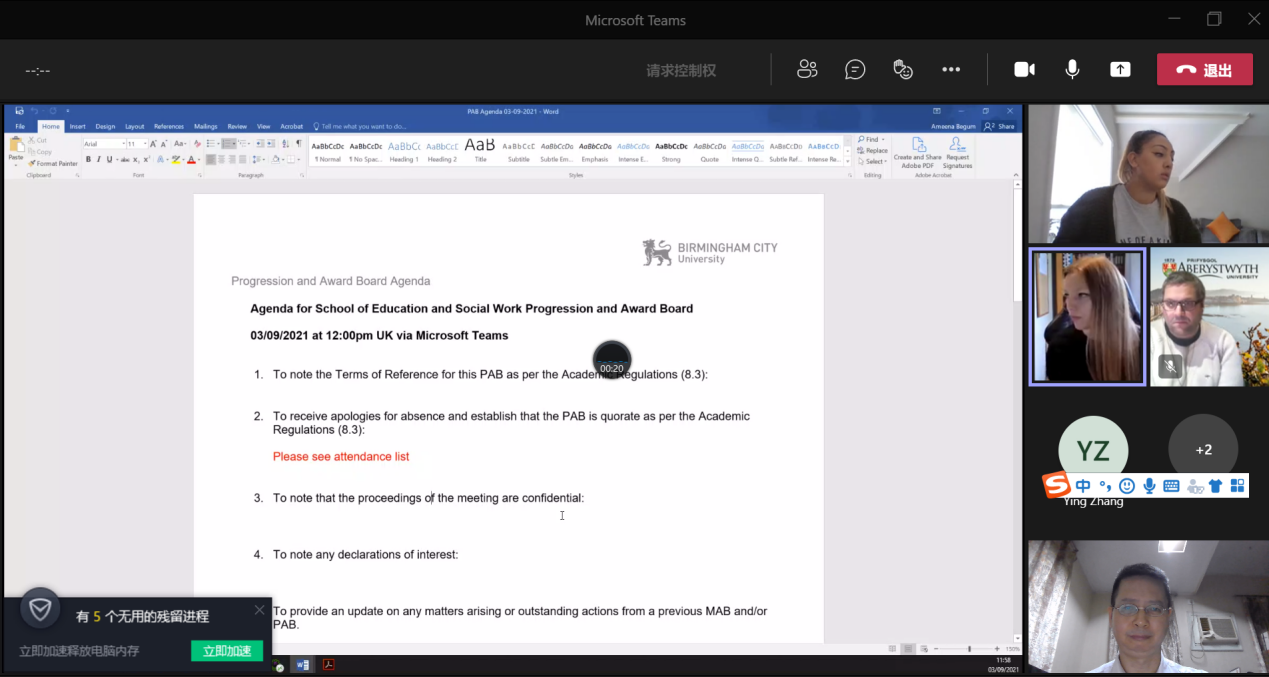Switch to the Design ribbon tab
Image resolution: width=1269 pixels, height=677 pixels.
(105, 127)
